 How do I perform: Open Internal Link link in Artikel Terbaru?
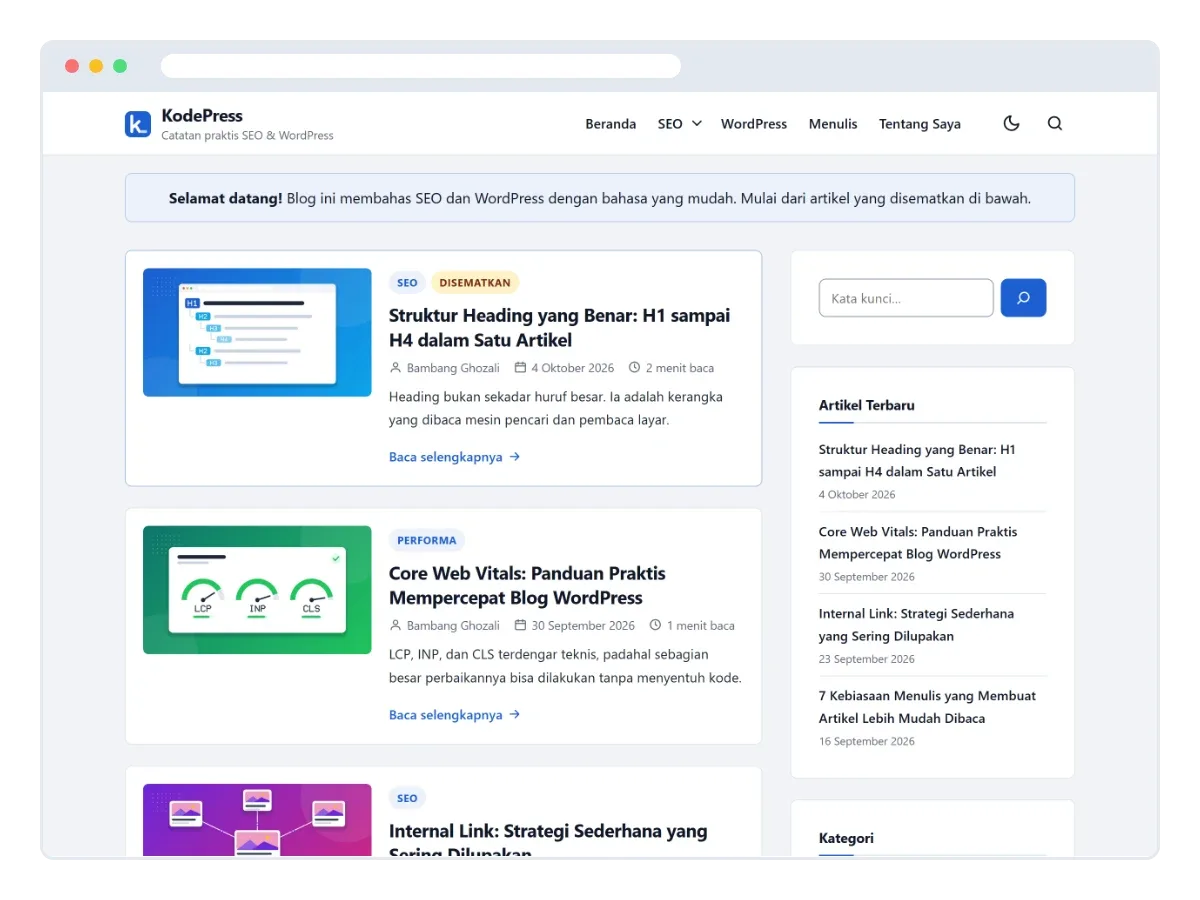click(916, 625)
